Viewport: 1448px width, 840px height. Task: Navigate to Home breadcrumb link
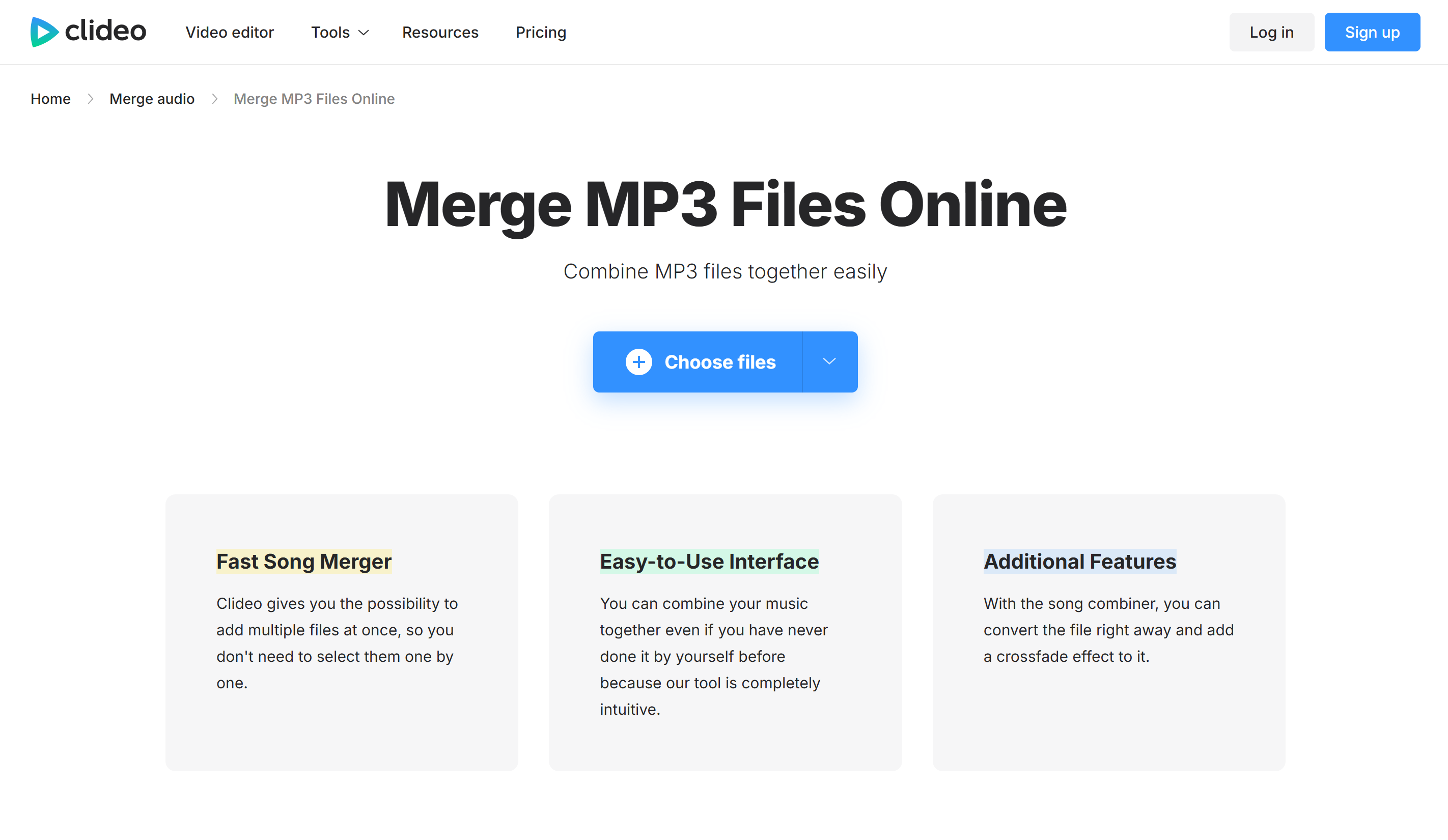(50, 99)
